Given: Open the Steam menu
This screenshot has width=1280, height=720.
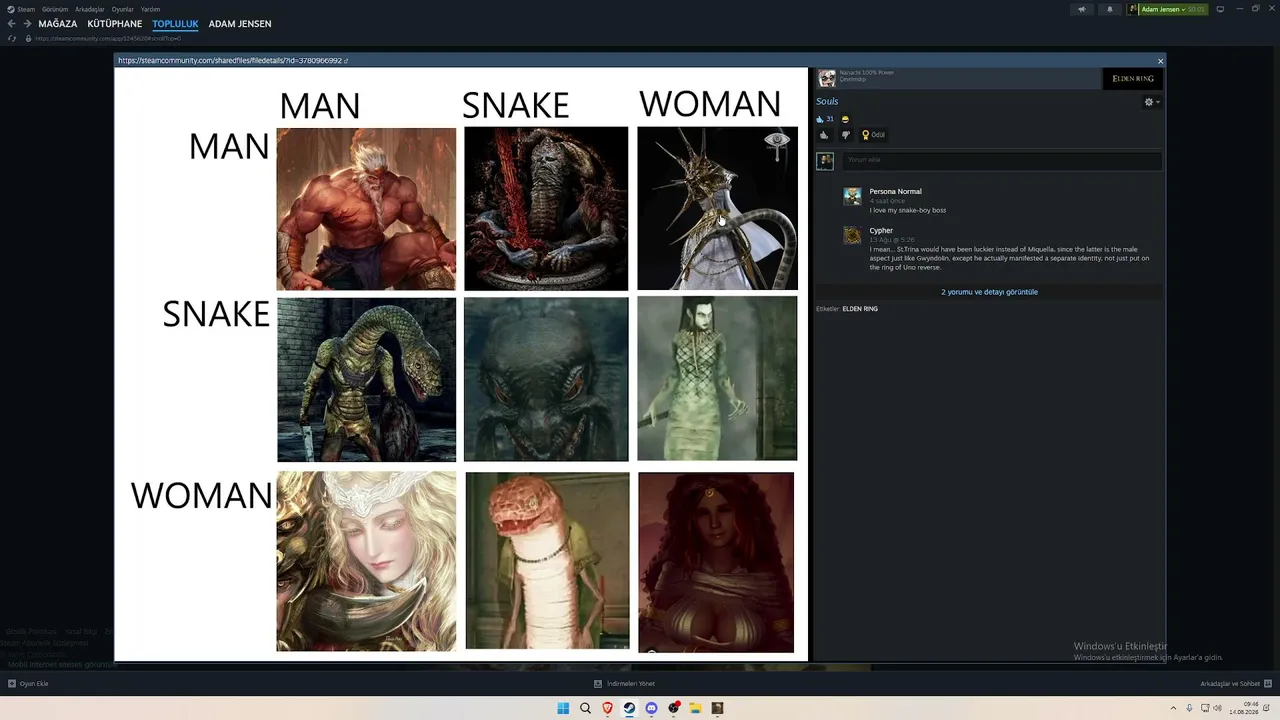Looking at the screenshot, I should click(21, 9).
